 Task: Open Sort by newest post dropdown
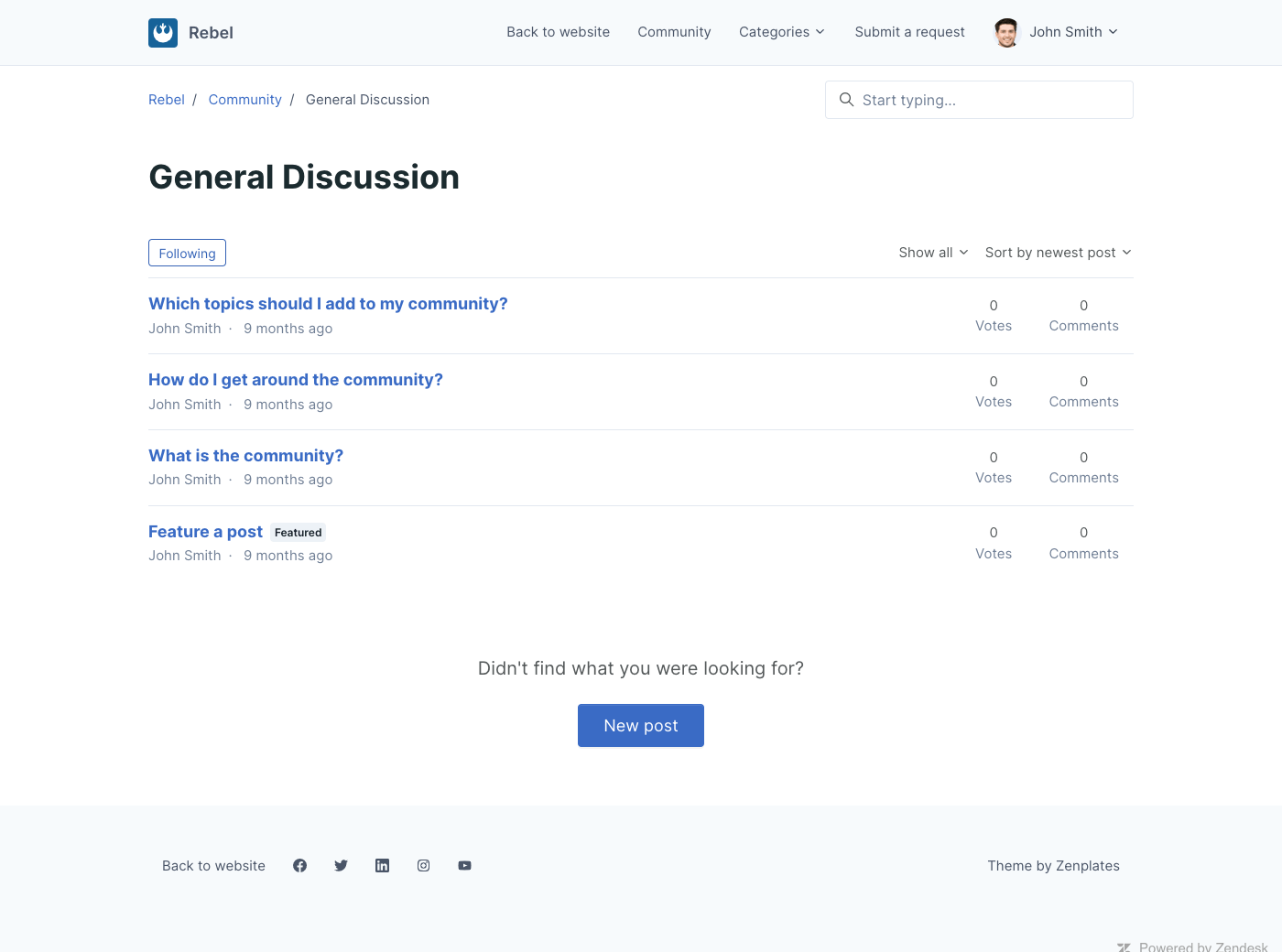coord(1058,253)
